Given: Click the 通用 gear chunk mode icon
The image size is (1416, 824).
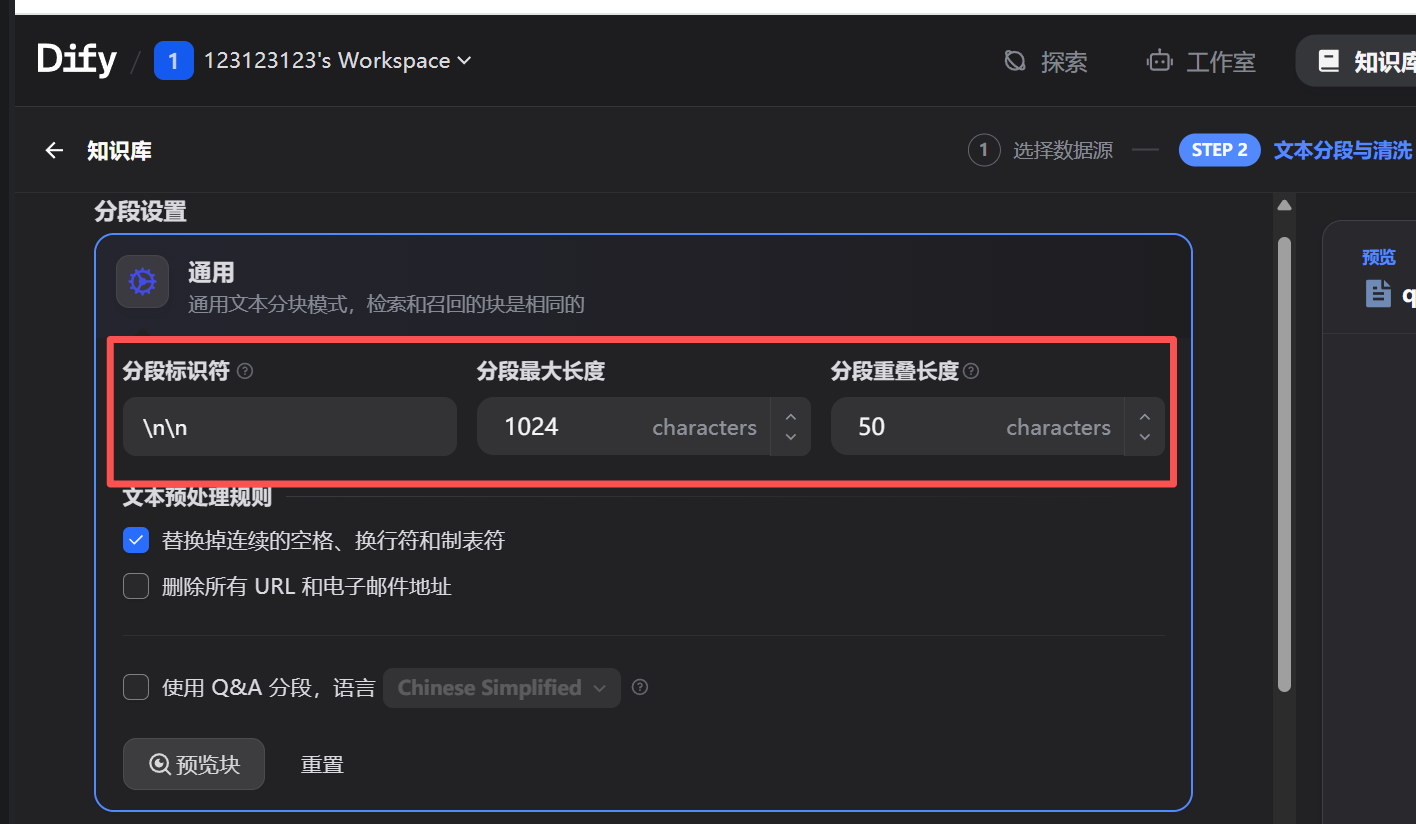Looking at the screenshot, I should click(142, 281).
